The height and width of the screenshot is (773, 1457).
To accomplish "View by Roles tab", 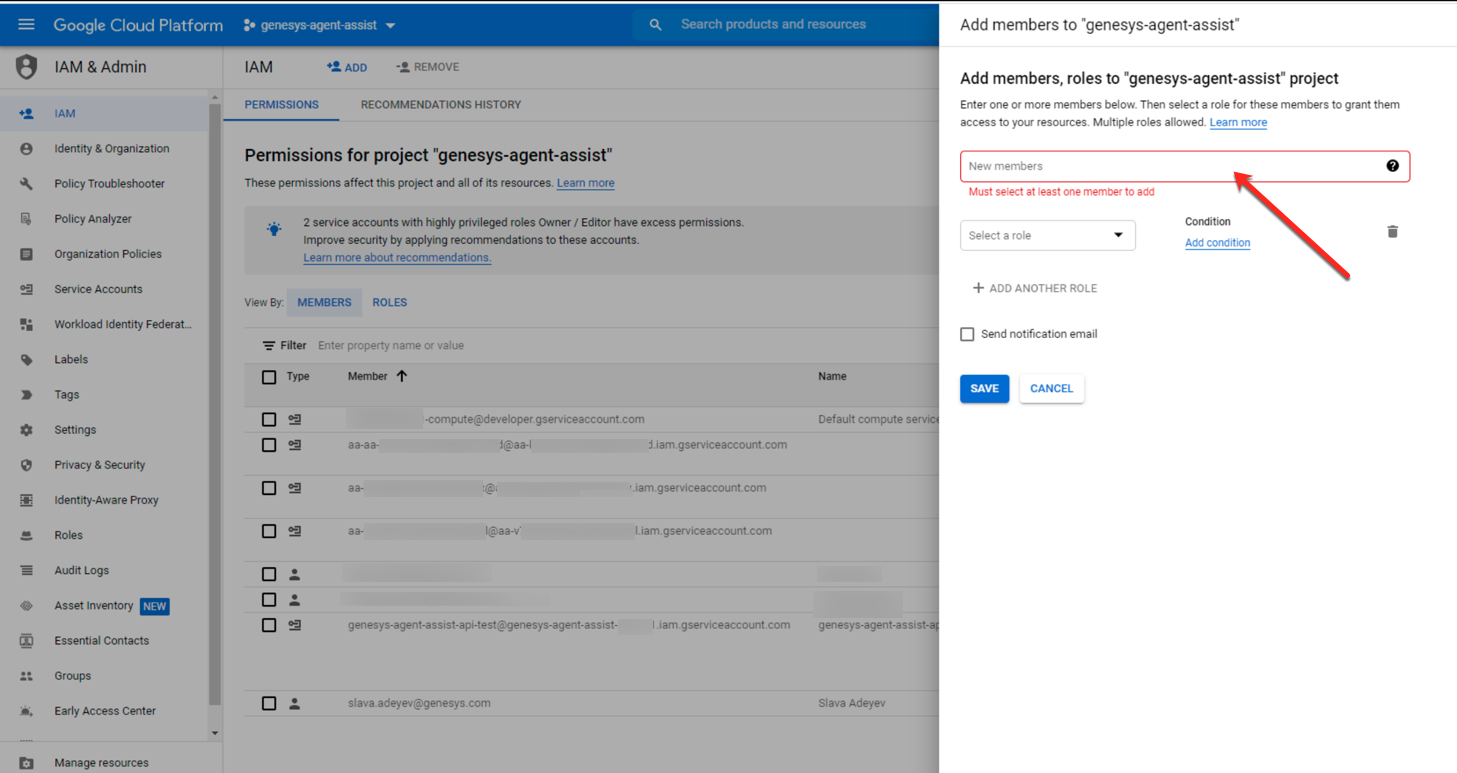I will tap(390, 302).
